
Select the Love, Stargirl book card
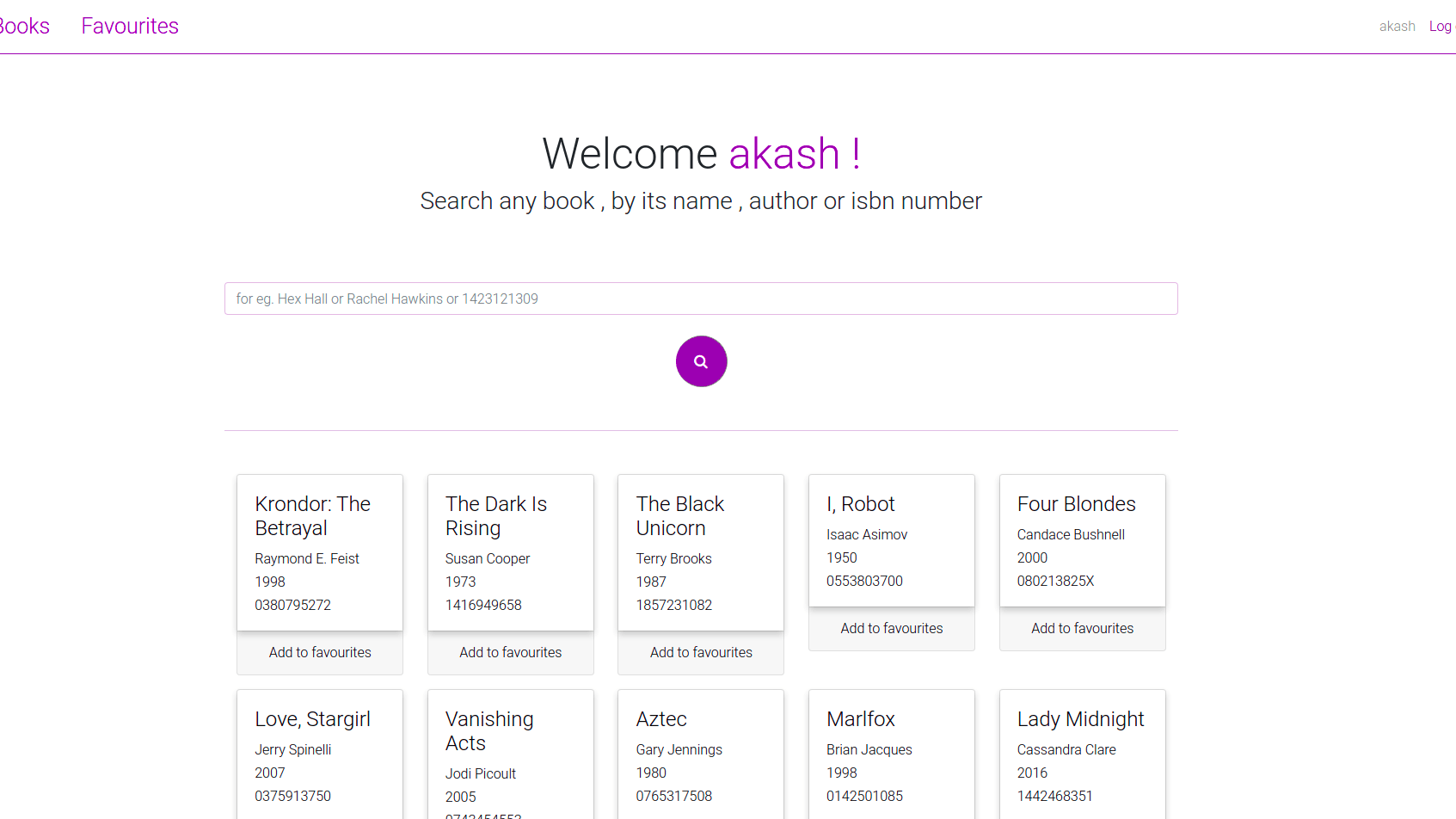[320, 754]
